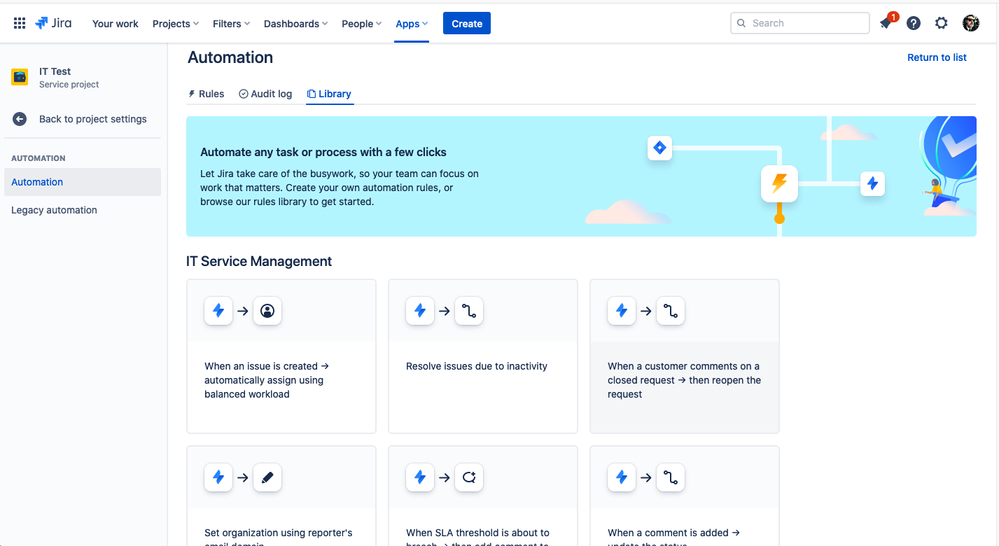Open the user profile avatar

[x=970, y=23]
